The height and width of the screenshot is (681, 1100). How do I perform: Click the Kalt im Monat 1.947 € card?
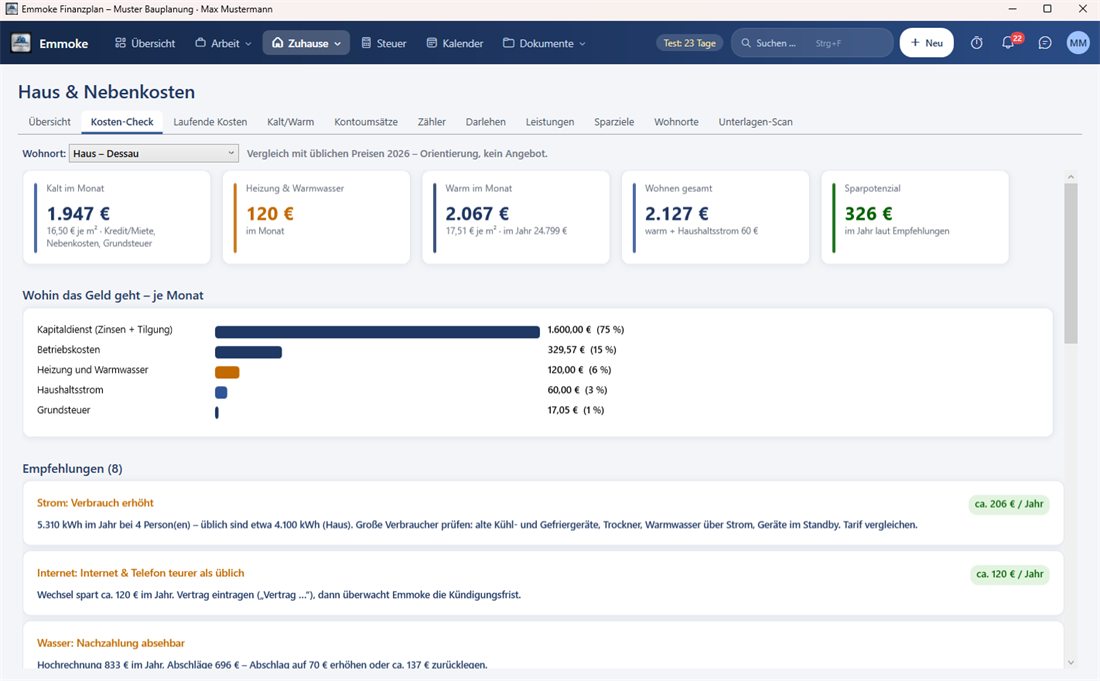click(x=116, y=217)
